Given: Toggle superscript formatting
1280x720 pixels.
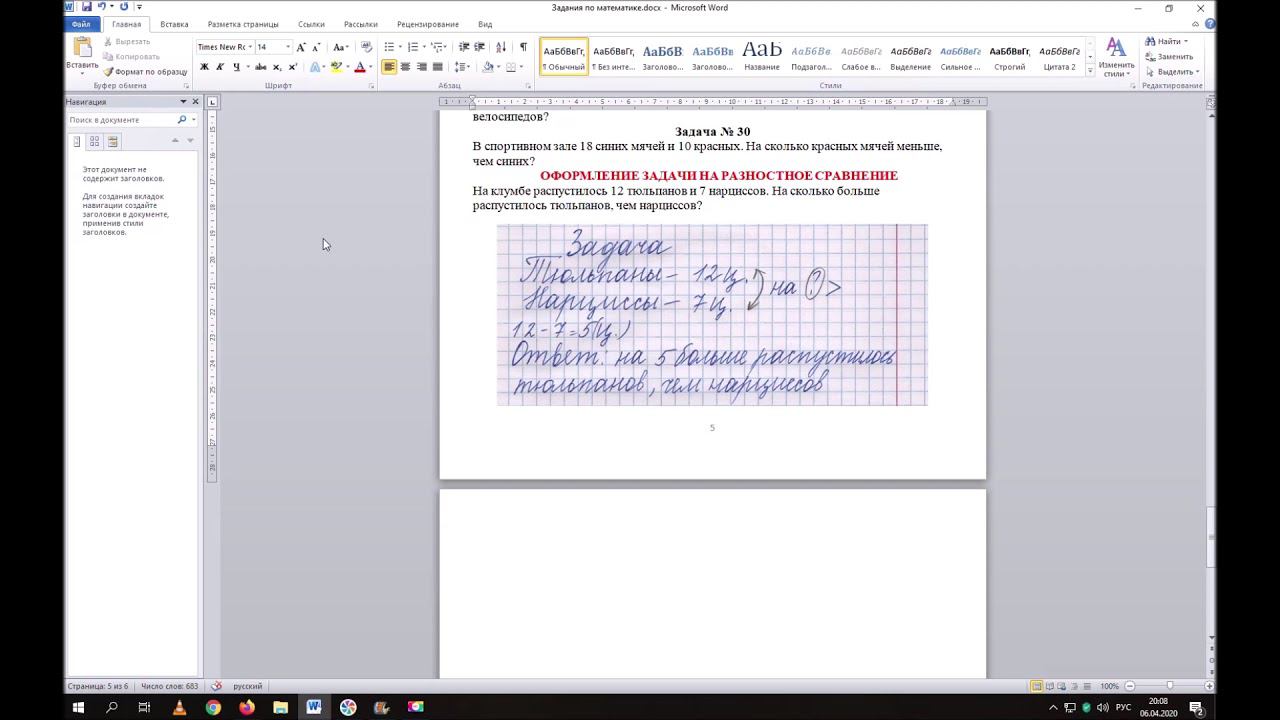Looking at the screenshot, I should [293, 67].
